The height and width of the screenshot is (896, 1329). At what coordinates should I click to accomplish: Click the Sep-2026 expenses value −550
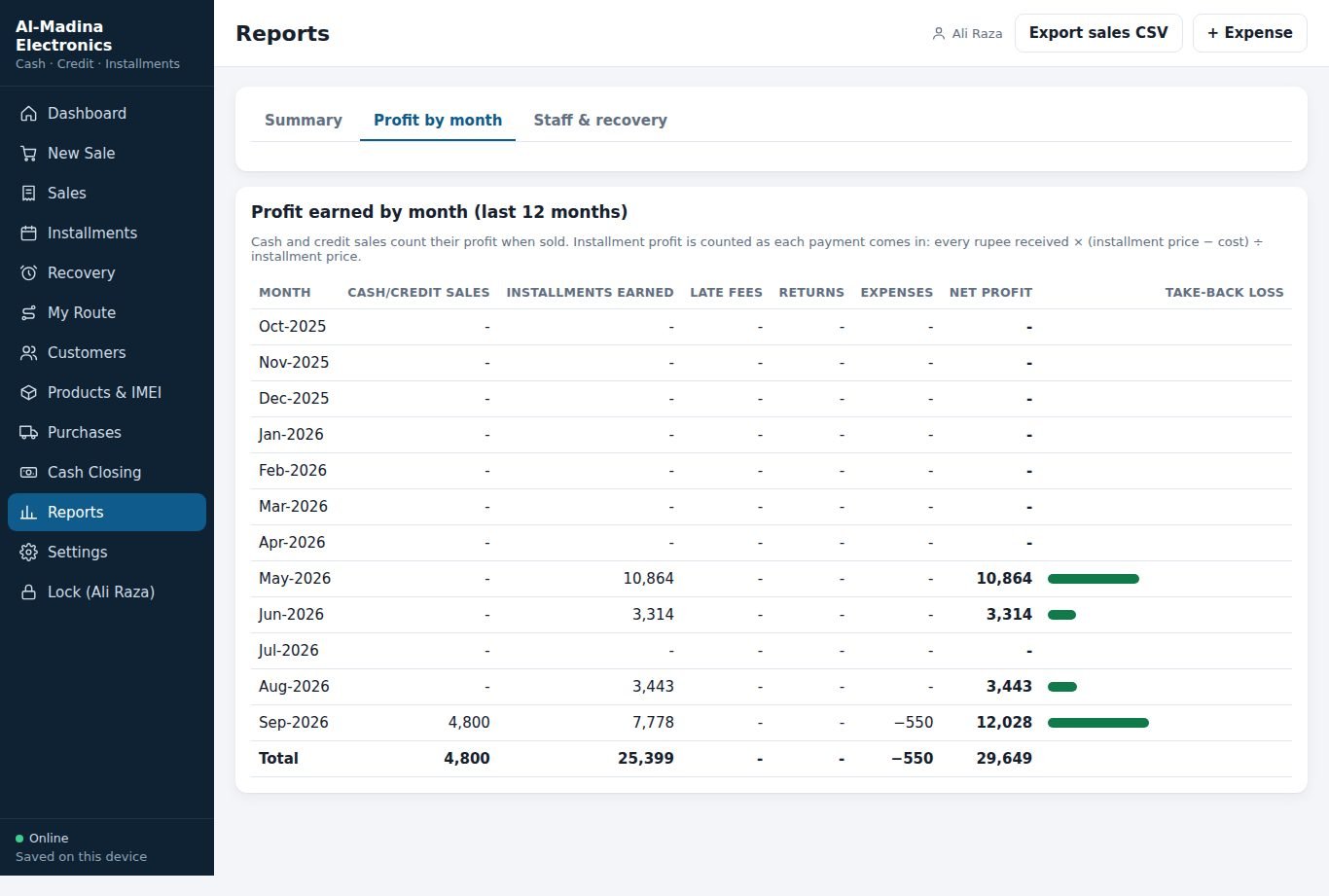[914, 723]
